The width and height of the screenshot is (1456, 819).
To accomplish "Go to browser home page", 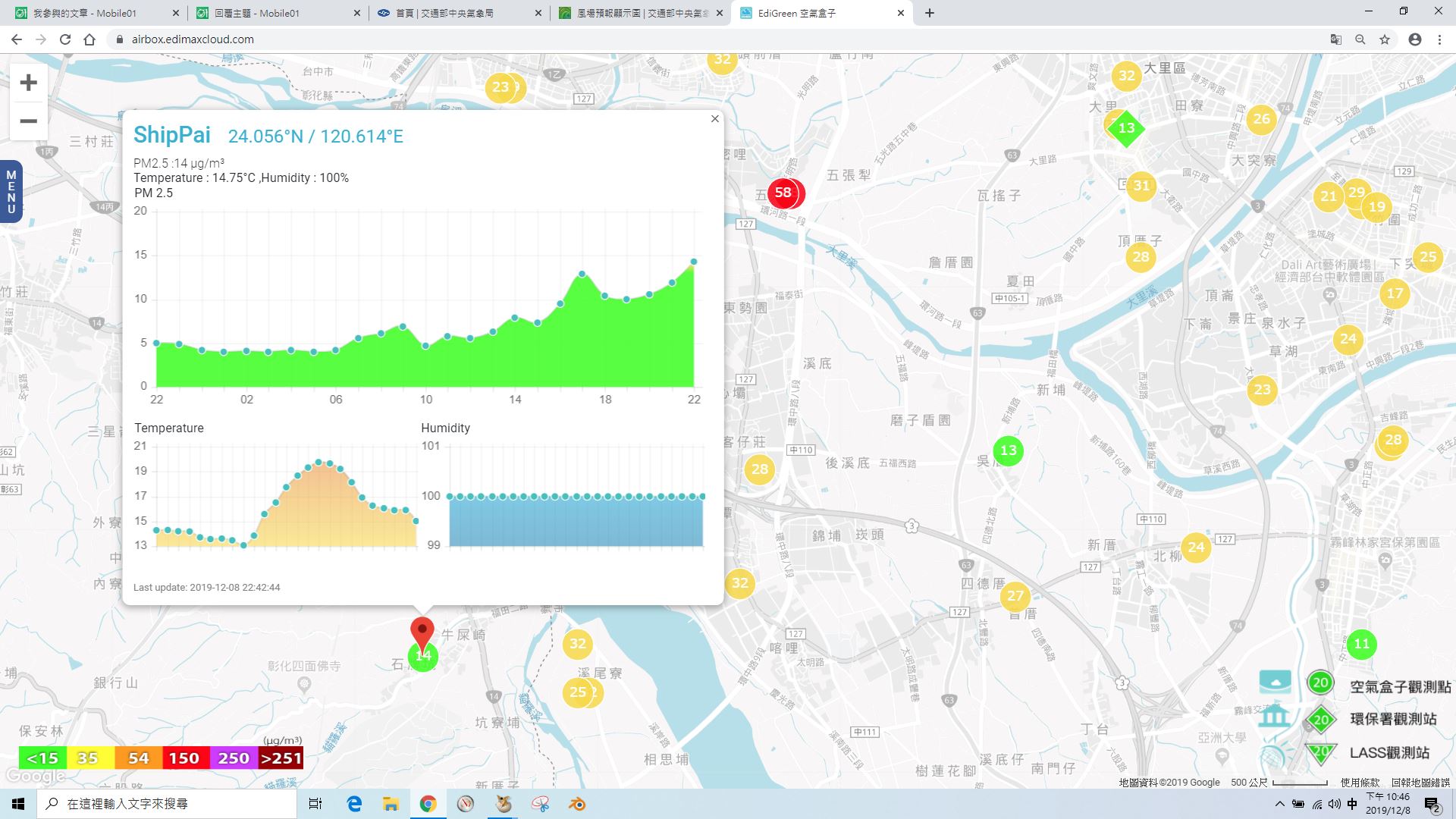I will (89, 39).
